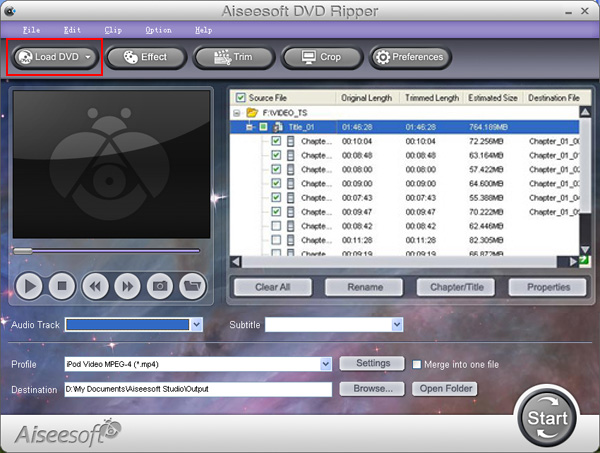Uncheck the chapter with length 00:10:04
600x453 pixels.
pos(276,141)
